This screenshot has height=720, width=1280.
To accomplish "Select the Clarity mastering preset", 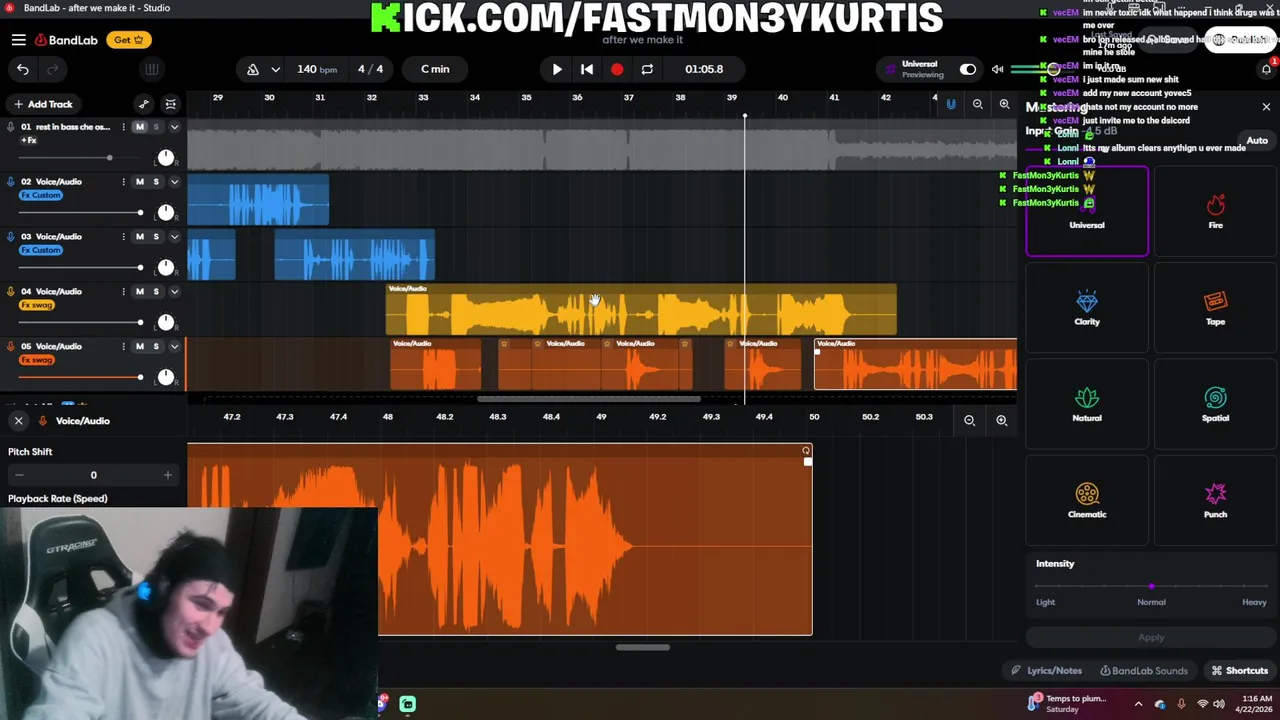I will [x=1087, y=308].
